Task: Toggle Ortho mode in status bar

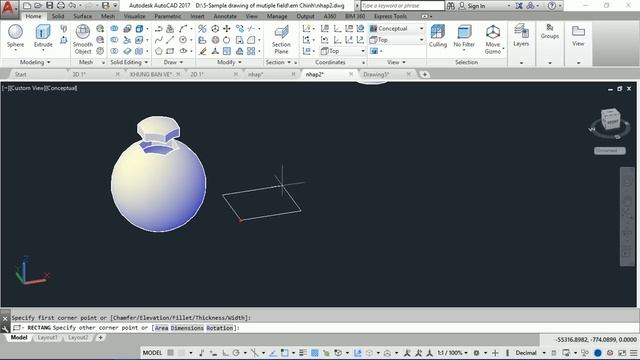Action: click(225, 353)
